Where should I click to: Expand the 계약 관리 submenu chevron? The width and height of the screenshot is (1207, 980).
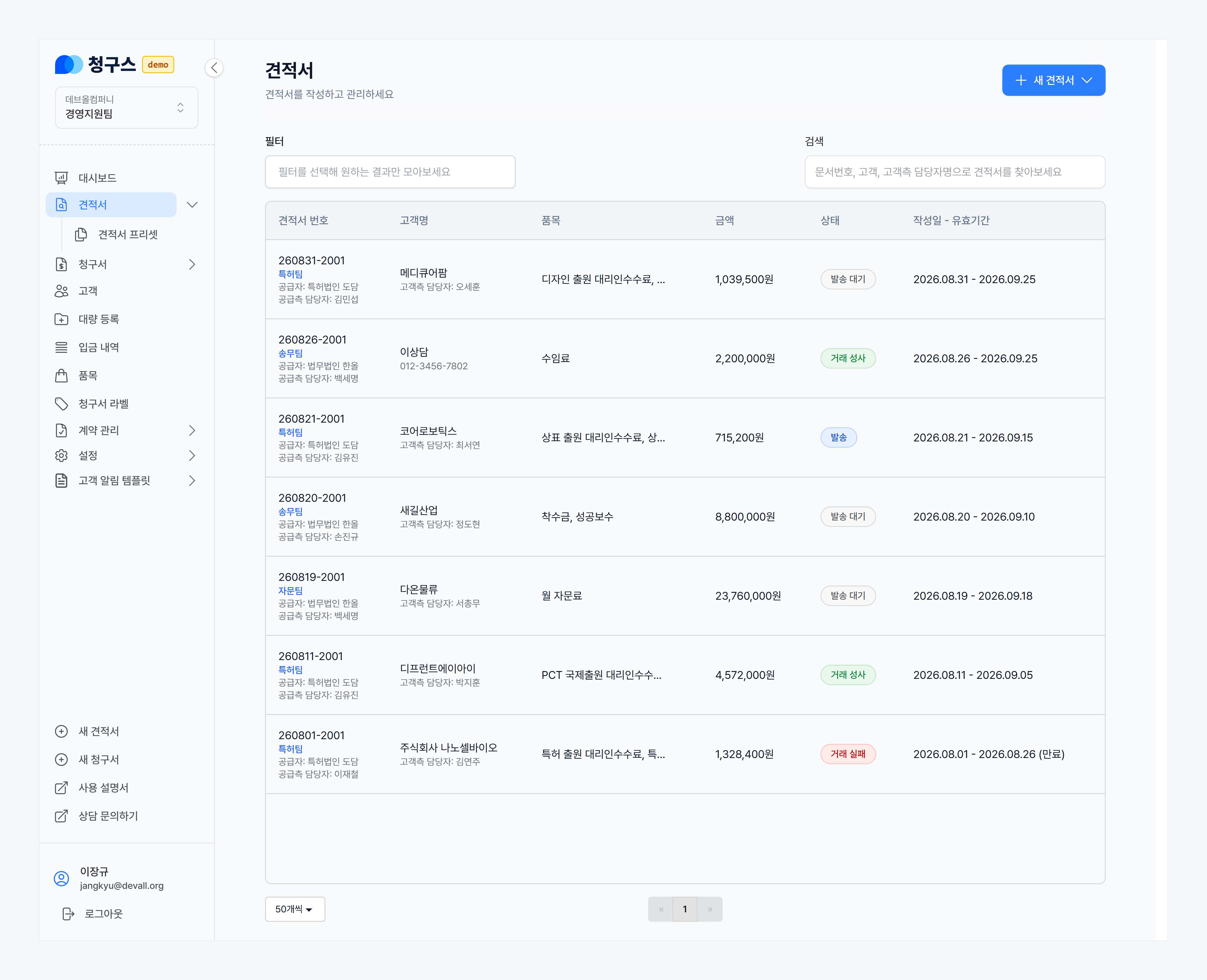coord(192,430)
